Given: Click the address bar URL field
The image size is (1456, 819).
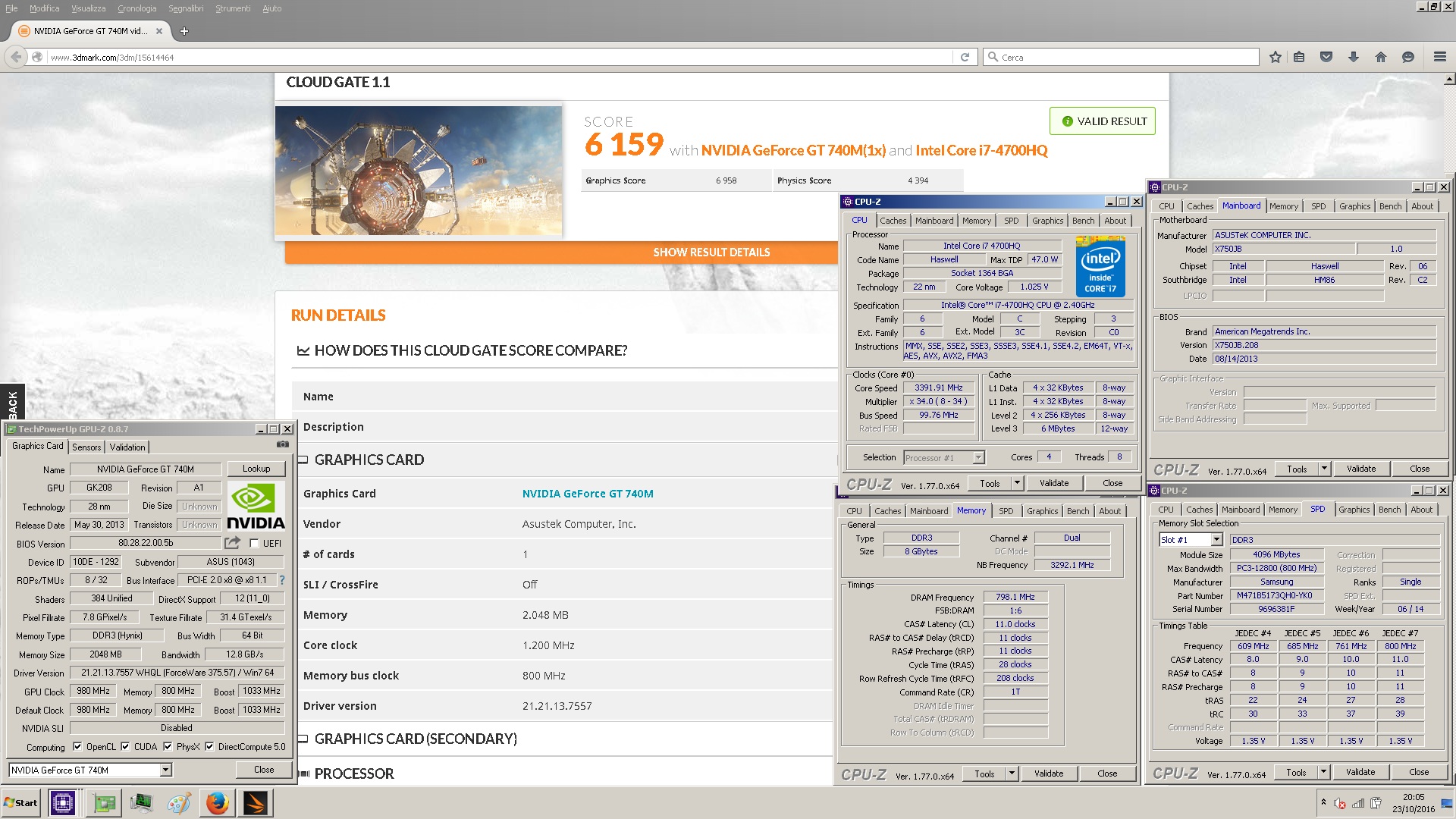Looking at the screenshot, I should [500, 57].
